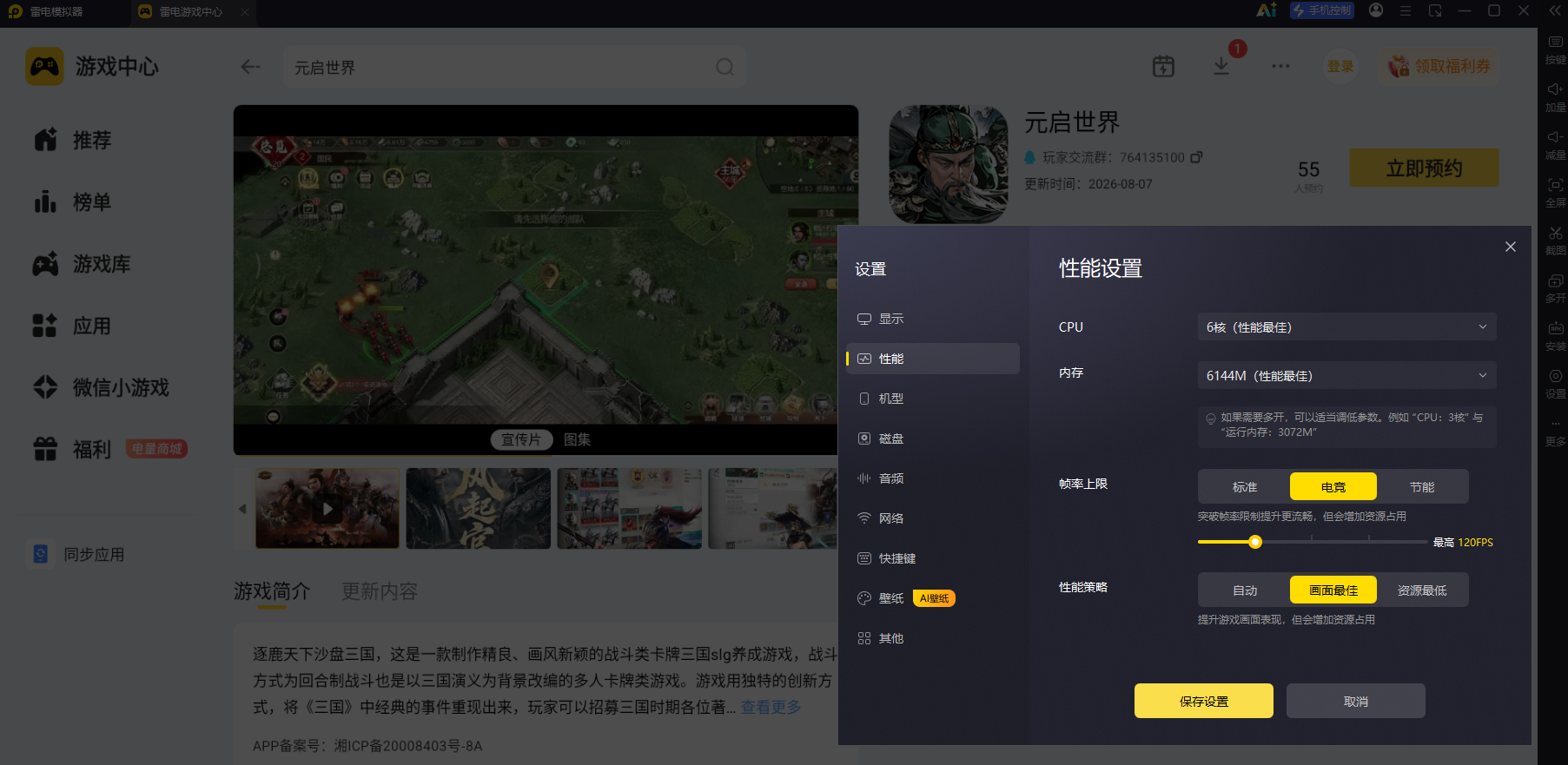Open the three-dot more options in the game center
Viewport: 1568px width, 765px height.
[1280, 66]
